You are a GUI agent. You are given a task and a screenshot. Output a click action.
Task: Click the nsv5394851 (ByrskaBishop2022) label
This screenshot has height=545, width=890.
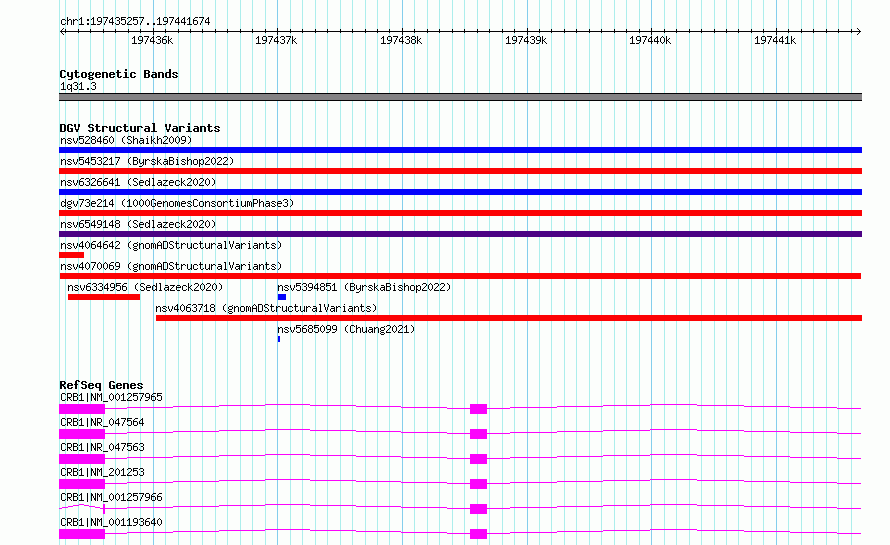[364, 287]
